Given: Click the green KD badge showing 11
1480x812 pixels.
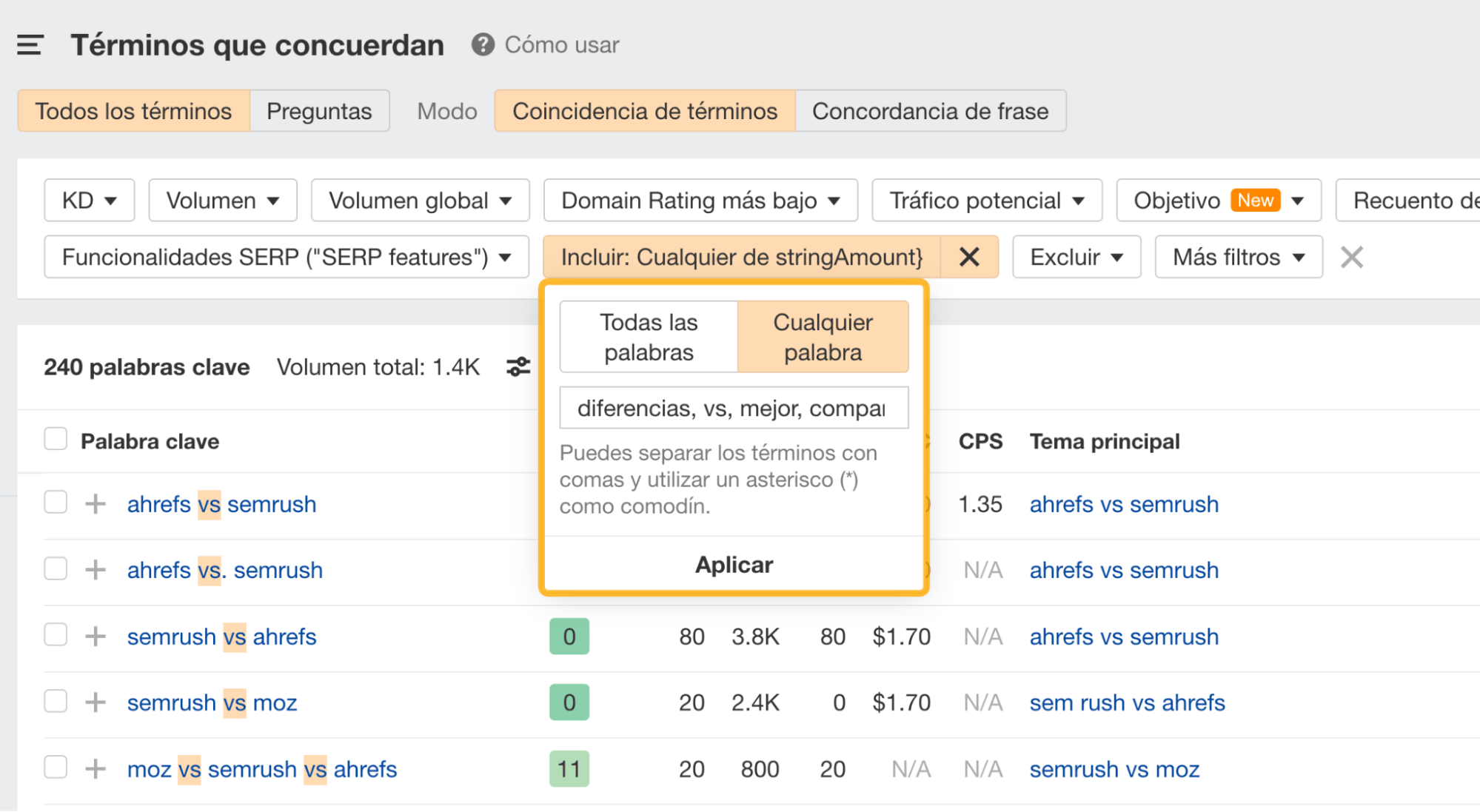Looking at the screenshot, I should 568,768.
